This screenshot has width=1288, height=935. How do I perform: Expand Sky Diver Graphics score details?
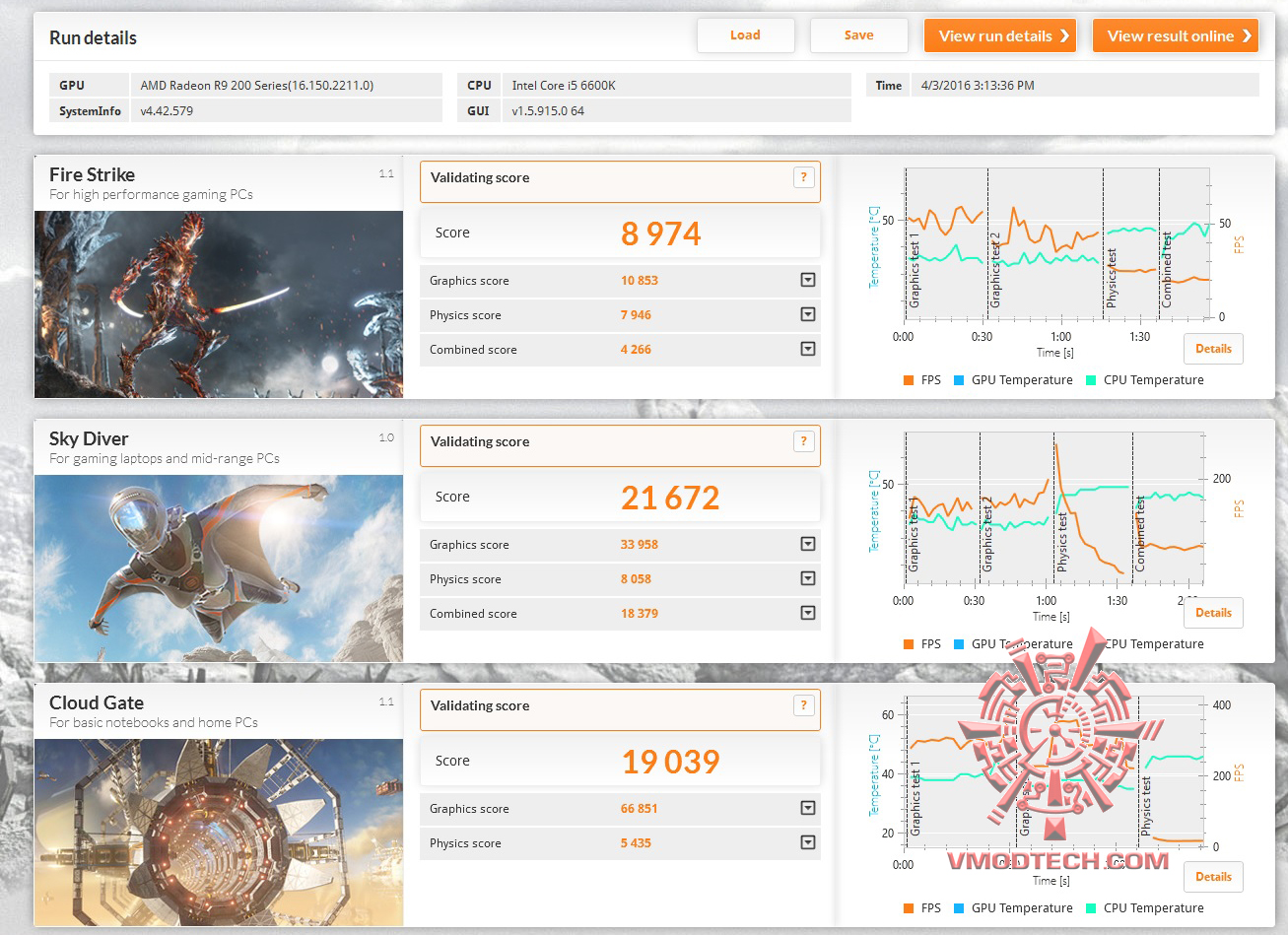pos(808,545)
